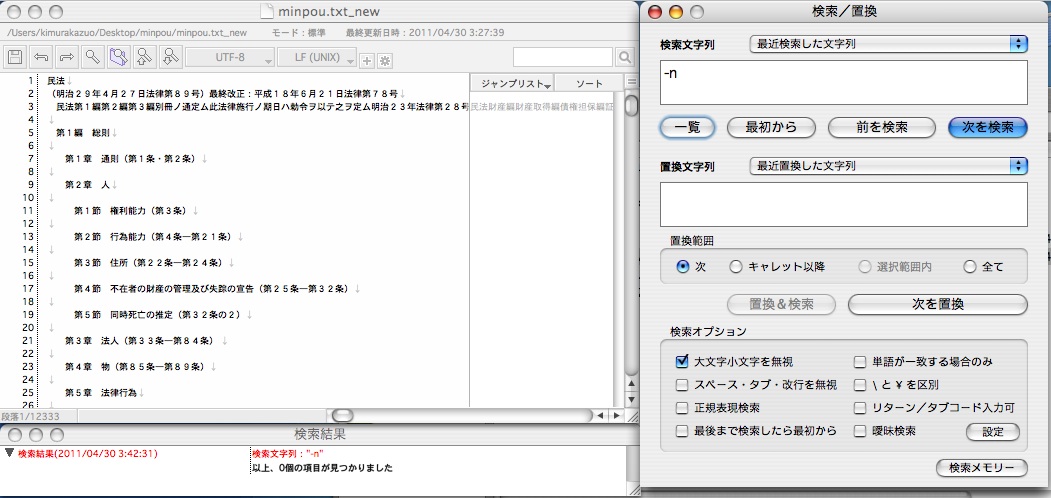The height and width of the screenshot is (498, 1051).
Task: Enable リターン／タブコード入力可 checkbox
Action: click(861, 408)
